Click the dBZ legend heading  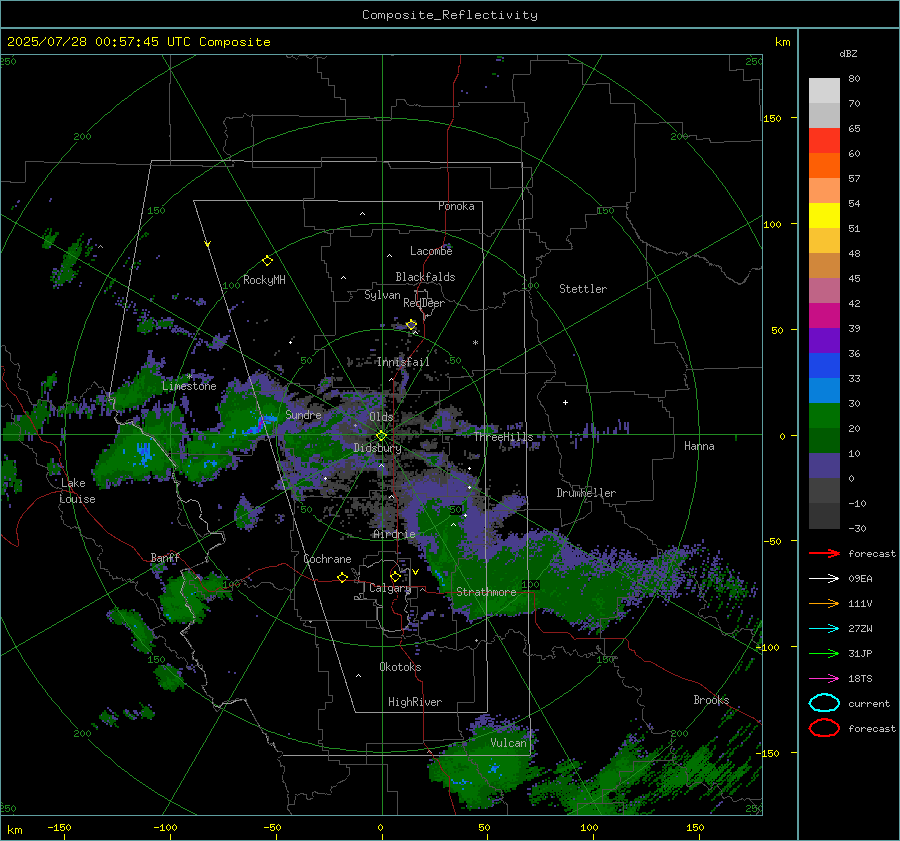pos(848,53)
